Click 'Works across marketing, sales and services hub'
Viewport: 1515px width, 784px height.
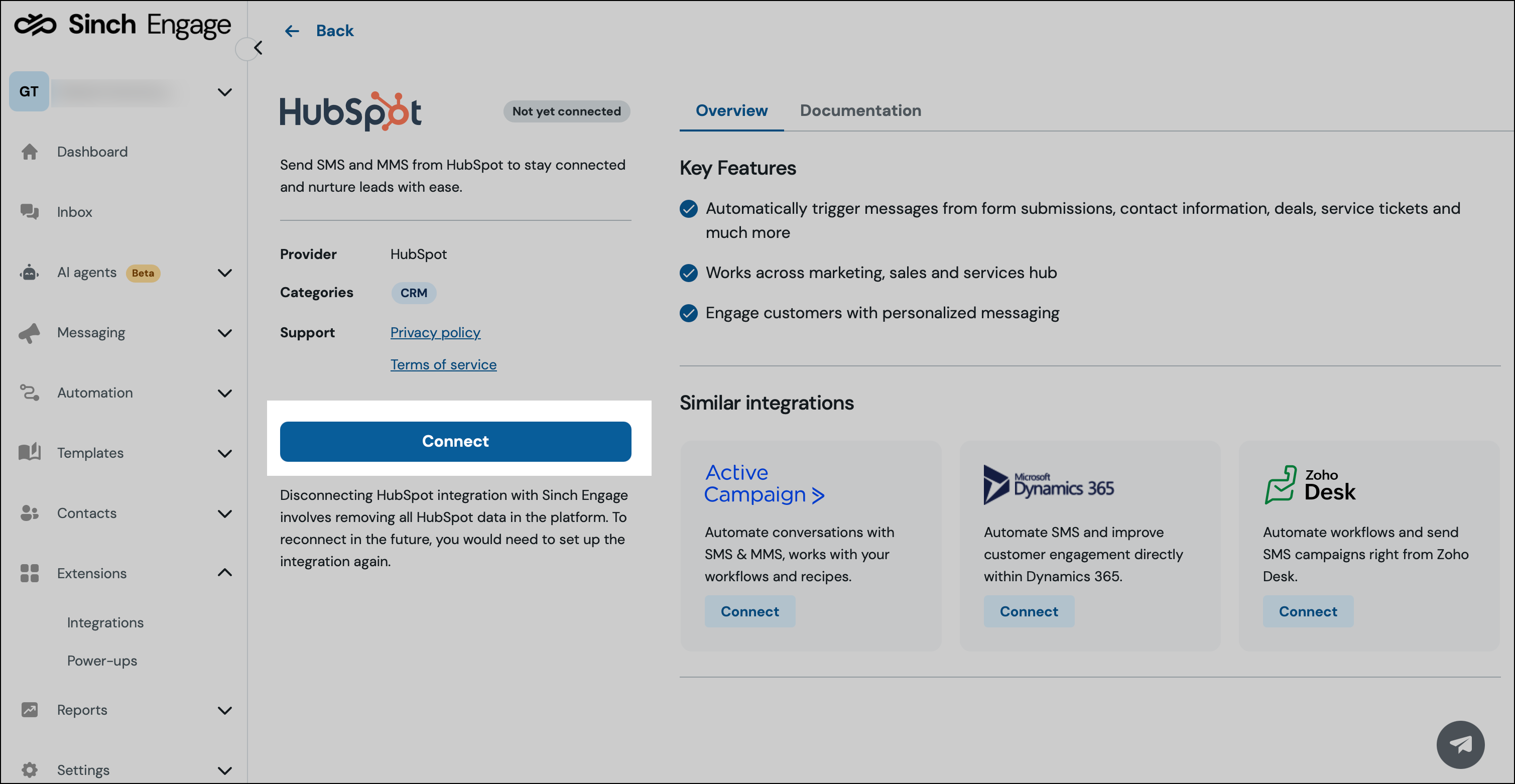point(881,273)
